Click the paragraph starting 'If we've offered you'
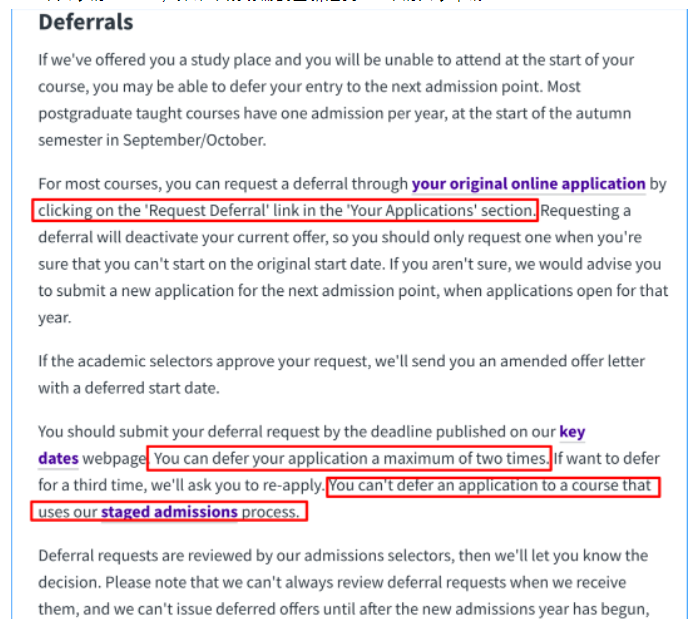696x619 pixels. tap(336, 100)
